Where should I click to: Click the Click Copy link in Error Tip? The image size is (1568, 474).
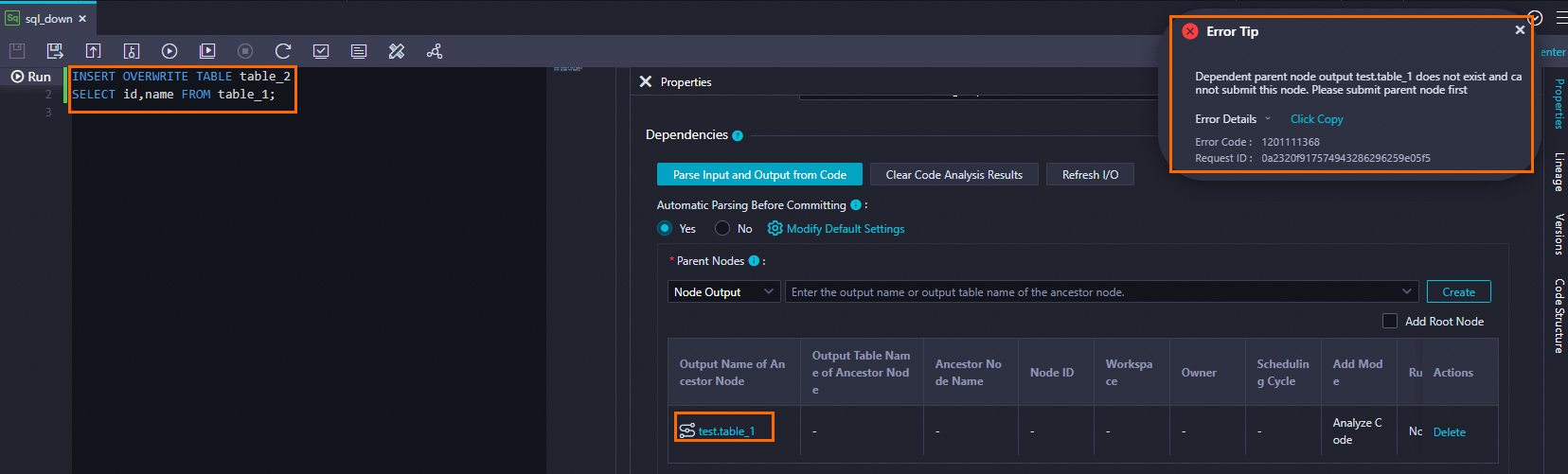(1316, 119)
